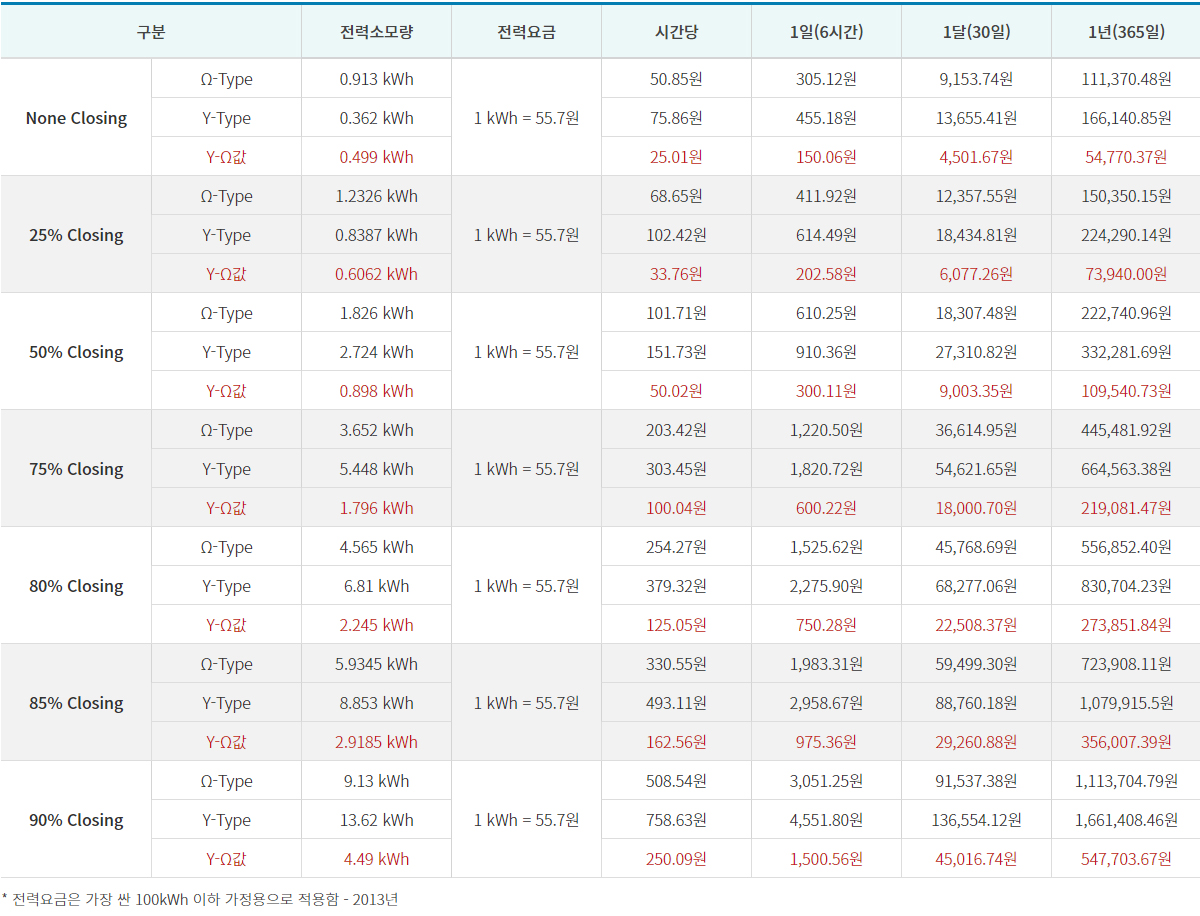Click the 전력소모량 column header
The width and height of the screenshot is (1200, 916).
(x=376, y=32)
